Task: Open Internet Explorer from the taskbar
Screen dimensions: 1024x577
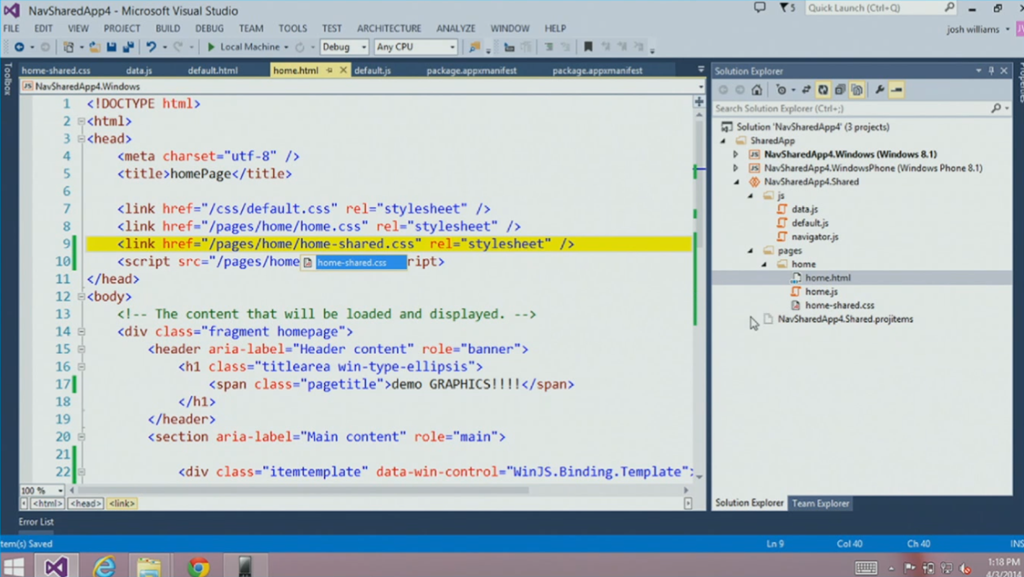Action: 103,567
